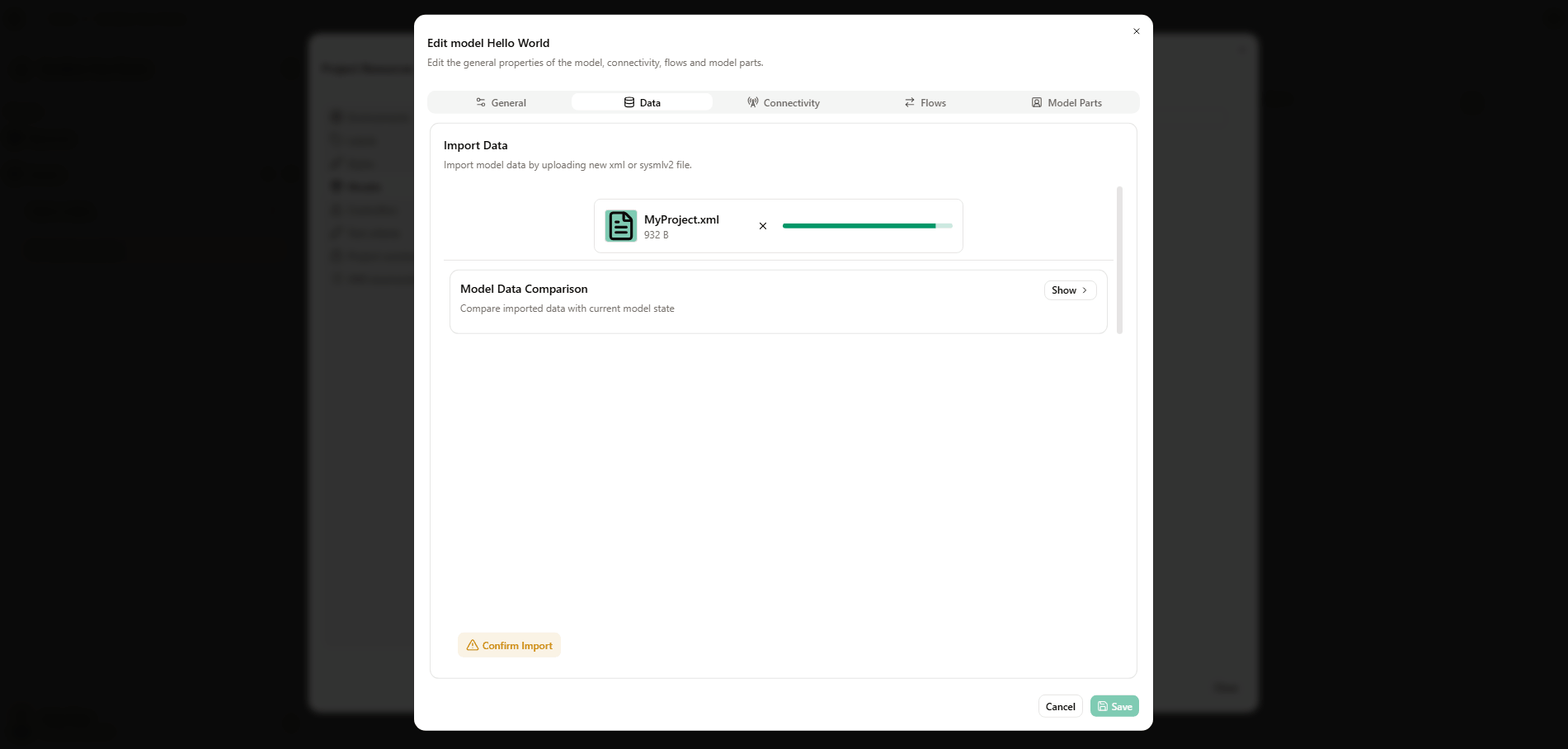Click the Model Data Comparison heading

tap(524, 289)
